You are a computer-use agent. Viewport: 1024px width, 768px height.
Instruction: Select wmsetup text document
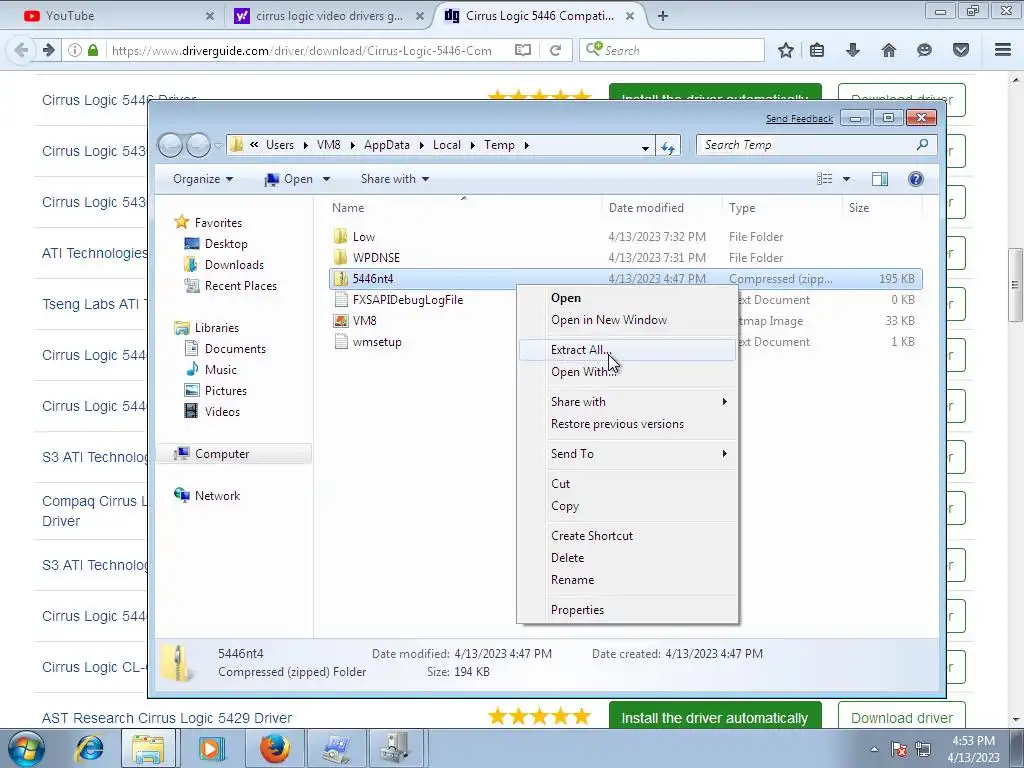pos(377,342)
